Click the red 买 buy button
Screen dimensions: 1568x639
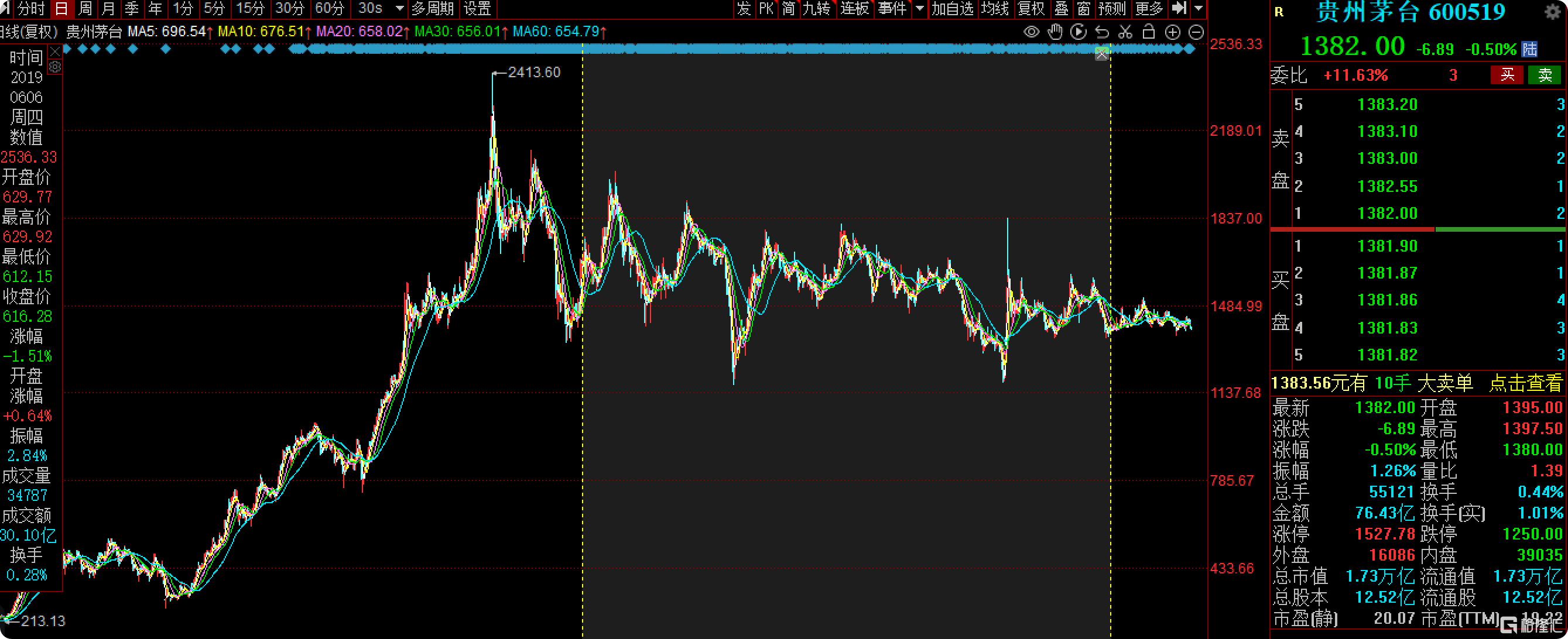[1507, 75]
